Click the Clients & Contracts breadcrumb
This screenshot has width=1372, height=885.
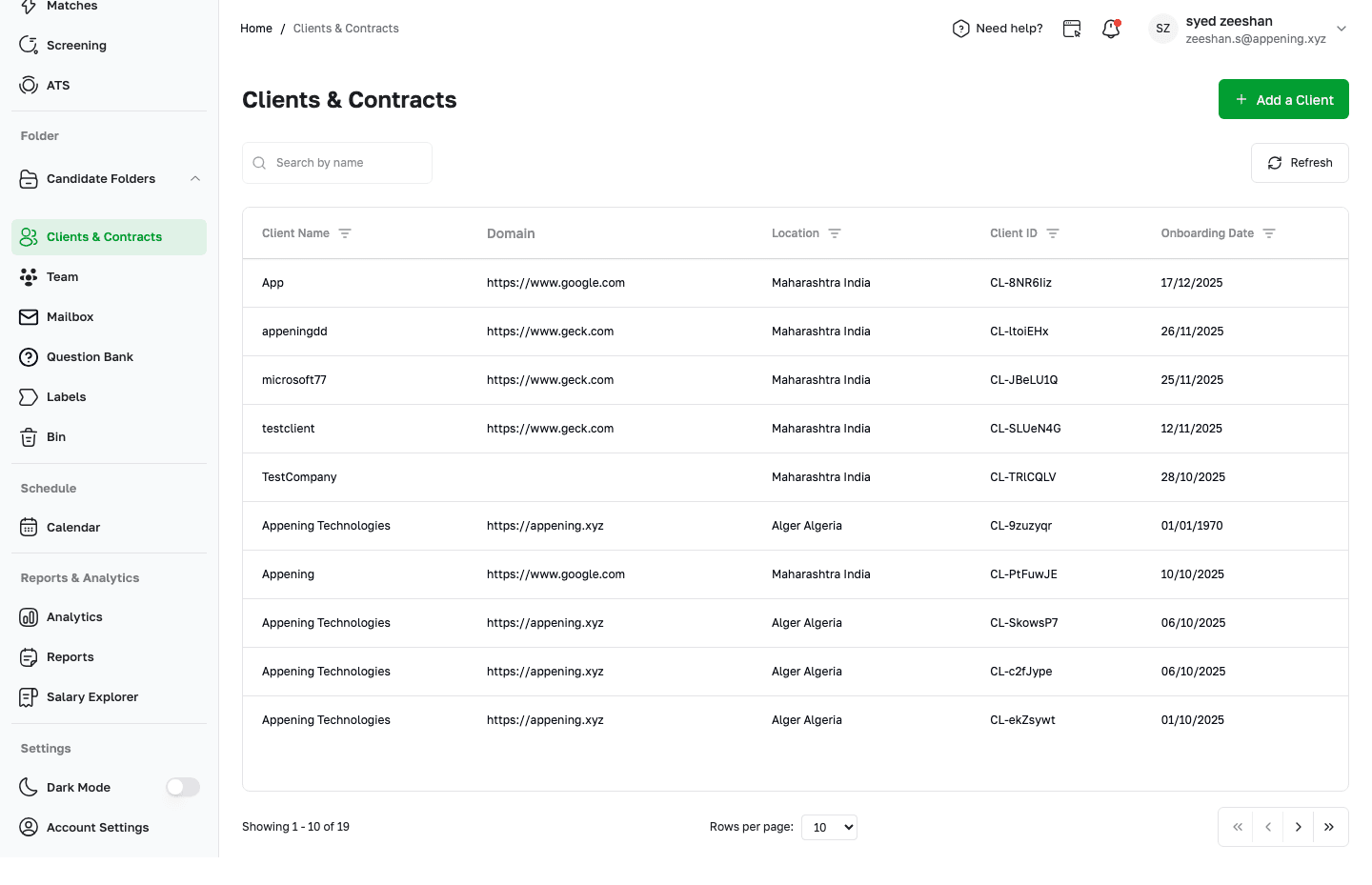tap(346, 29)
